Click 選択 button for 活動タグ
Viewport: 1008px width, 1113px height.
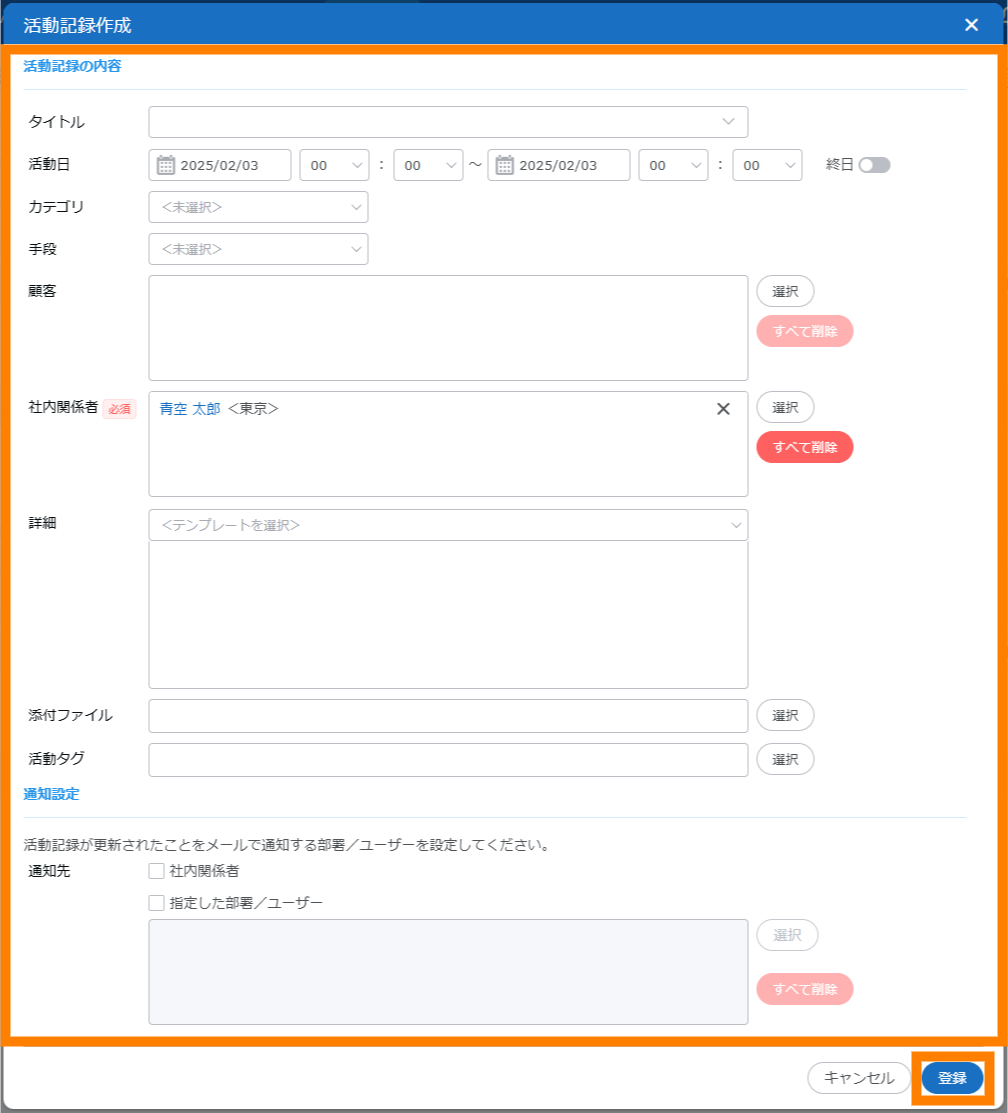click(x=785, y=760)
